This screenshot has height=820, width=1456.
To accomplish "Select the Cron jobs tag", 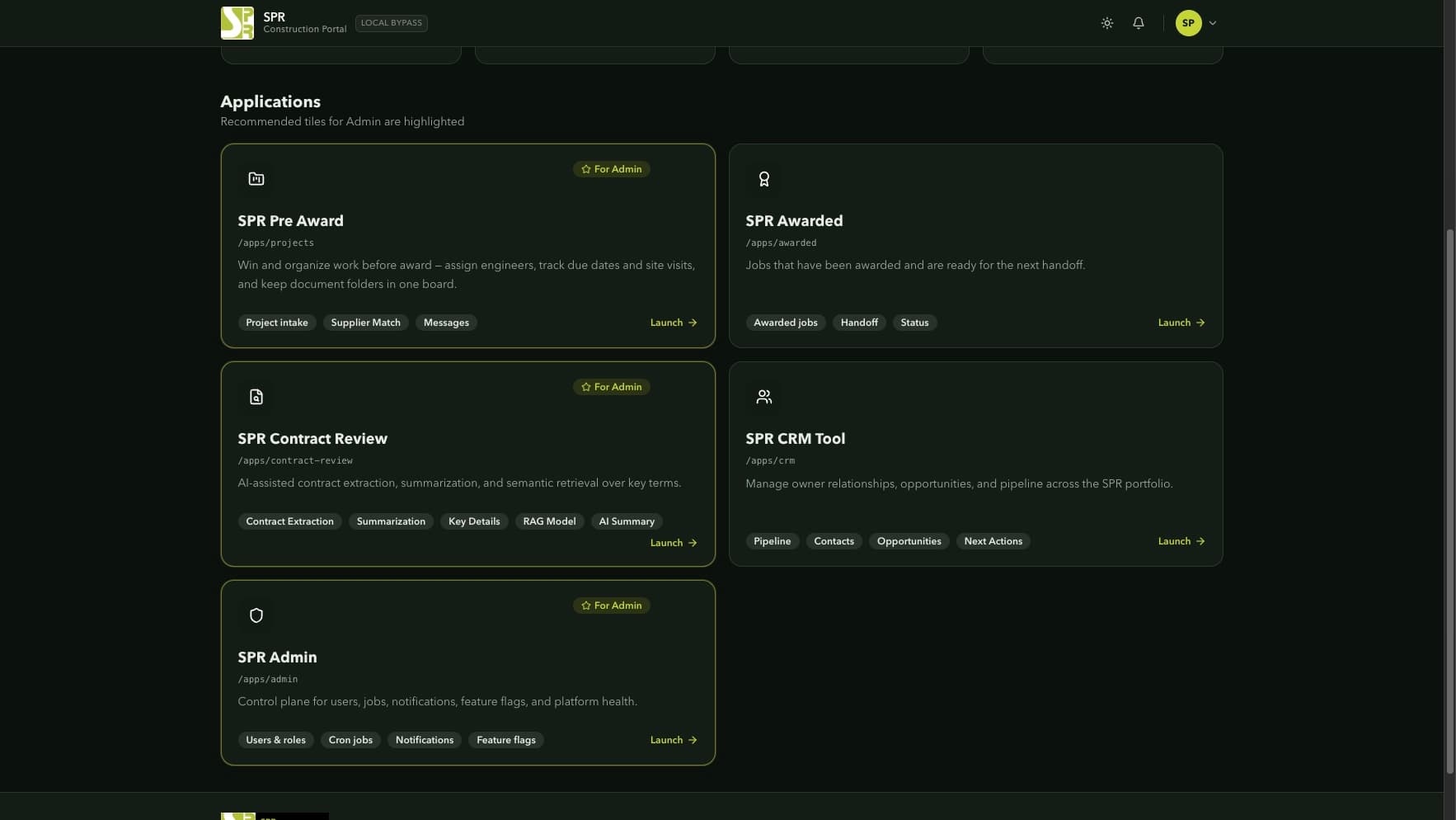I will pyautogui.click(x=350, y=740).
